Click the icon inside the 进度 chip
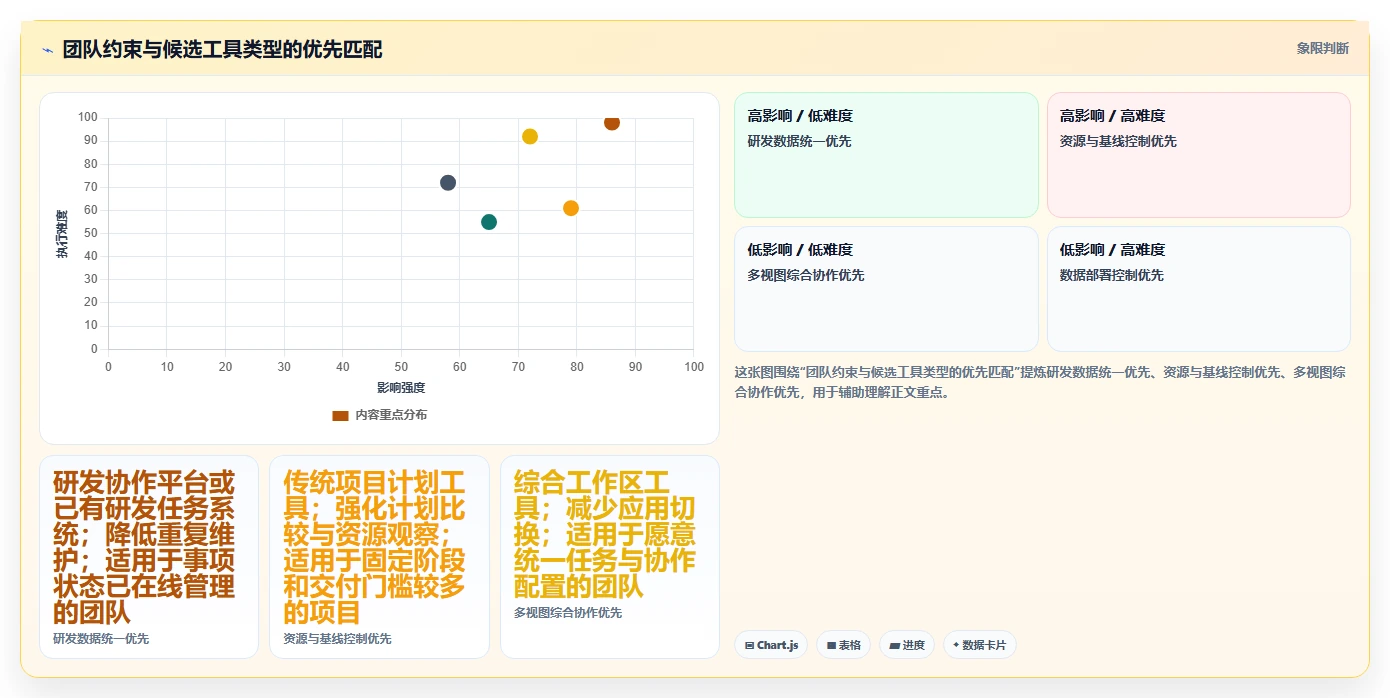 894,646
